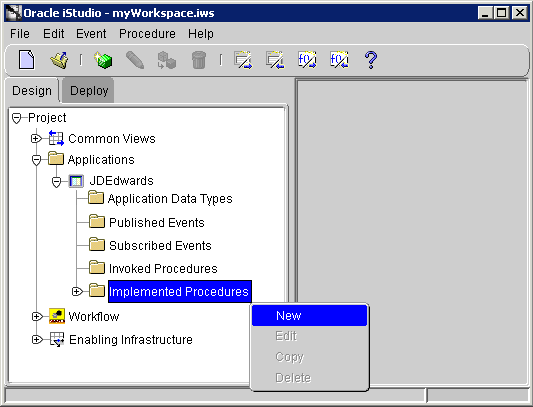Expand the Common Views node
Viewport: 533px width, 407px height.
36,139
